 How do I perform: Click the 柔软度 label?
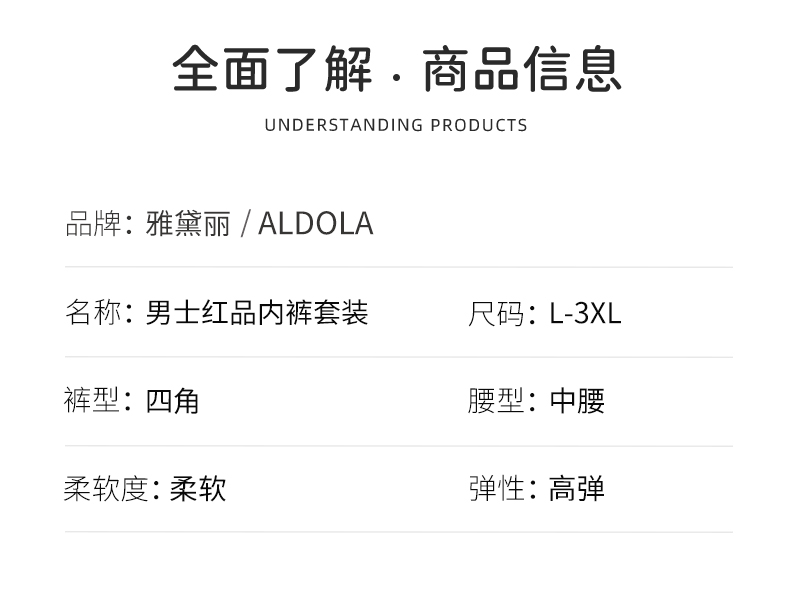[105, 489]
